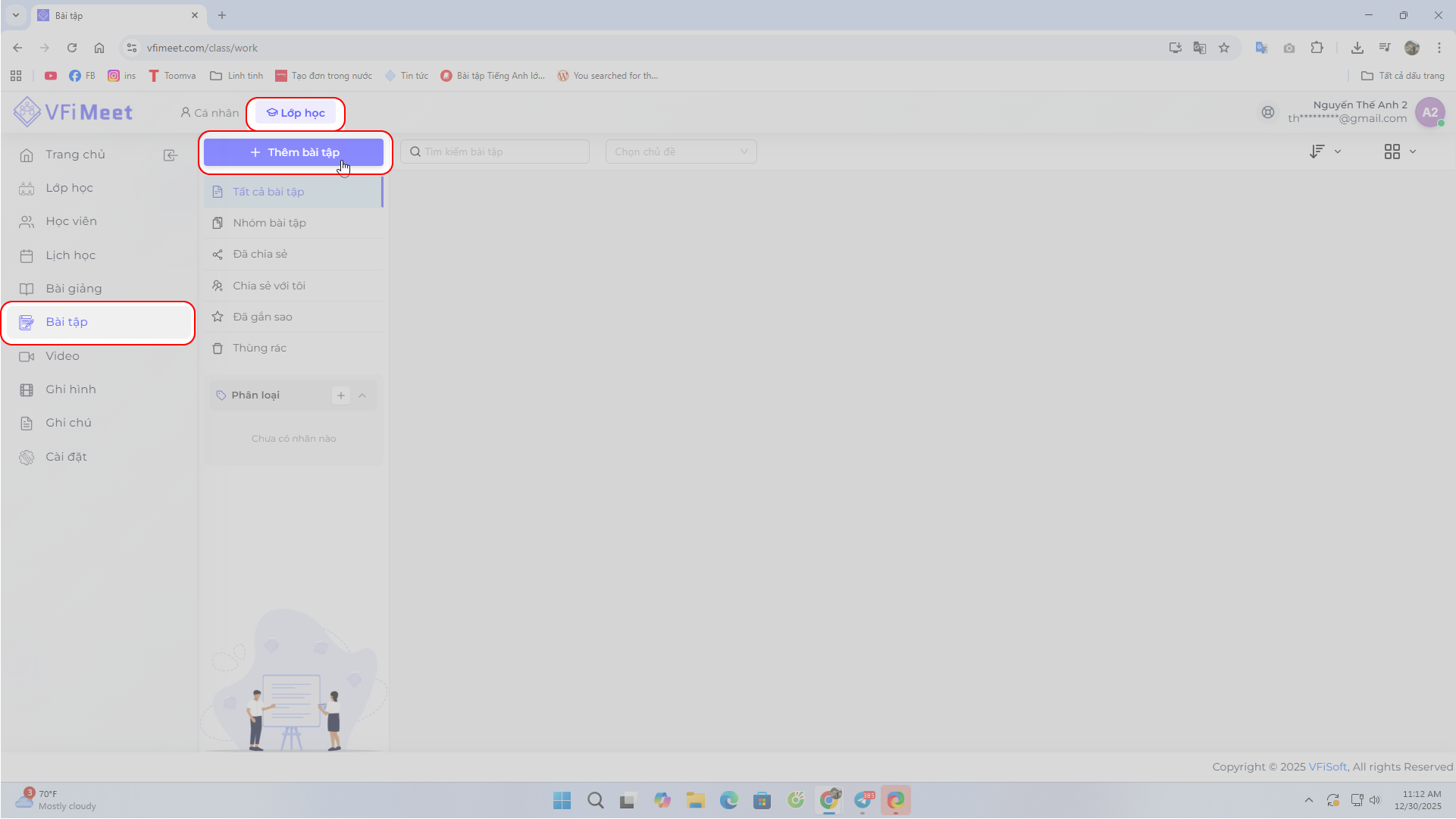The image size is (1456, 819).
Task: Switch to the Cá nhân tab
Action: pyautogui.click(x=209, y=113)
